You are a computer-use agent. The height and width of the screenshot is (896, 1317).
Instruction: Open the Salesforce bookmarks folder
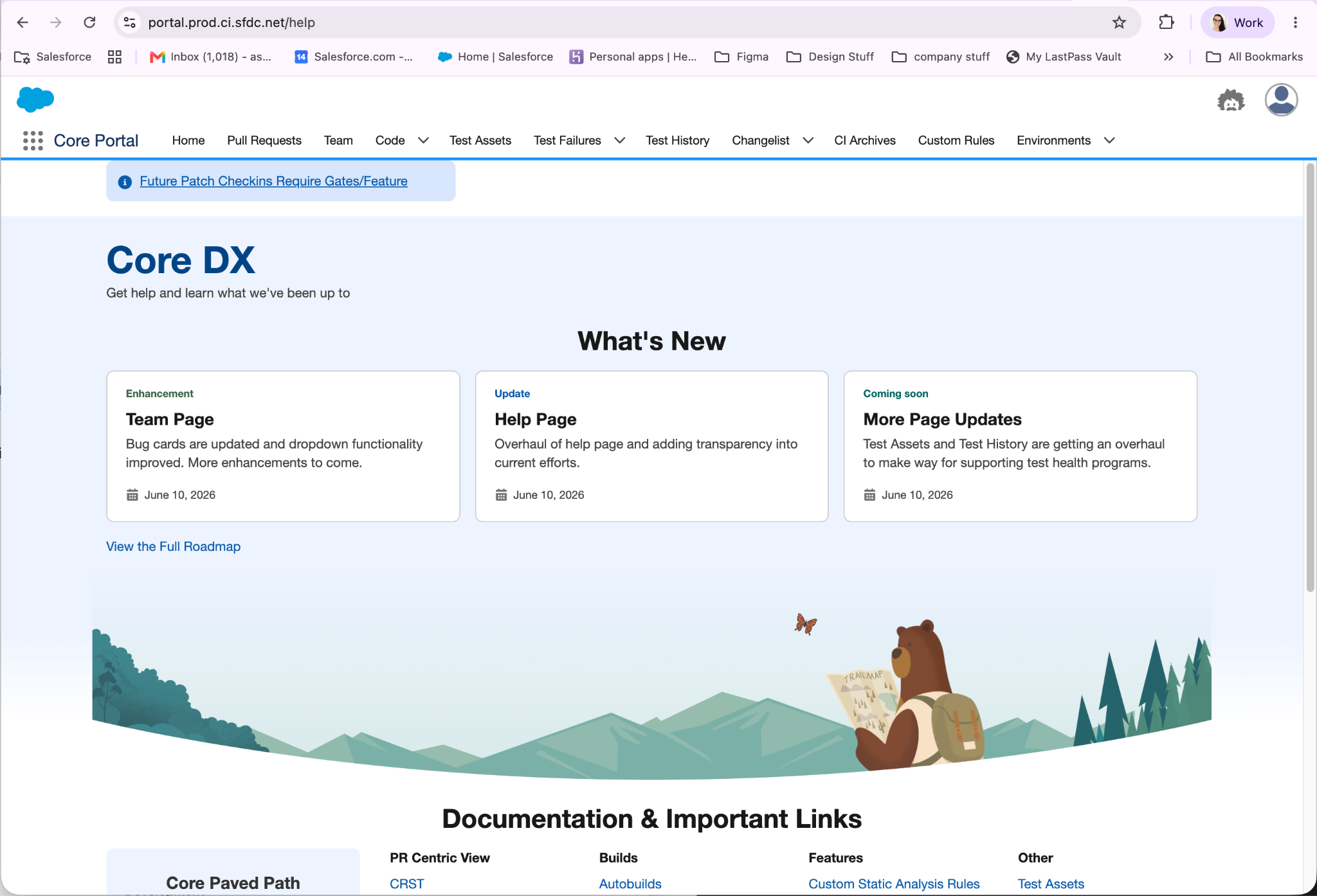[53, 57]
